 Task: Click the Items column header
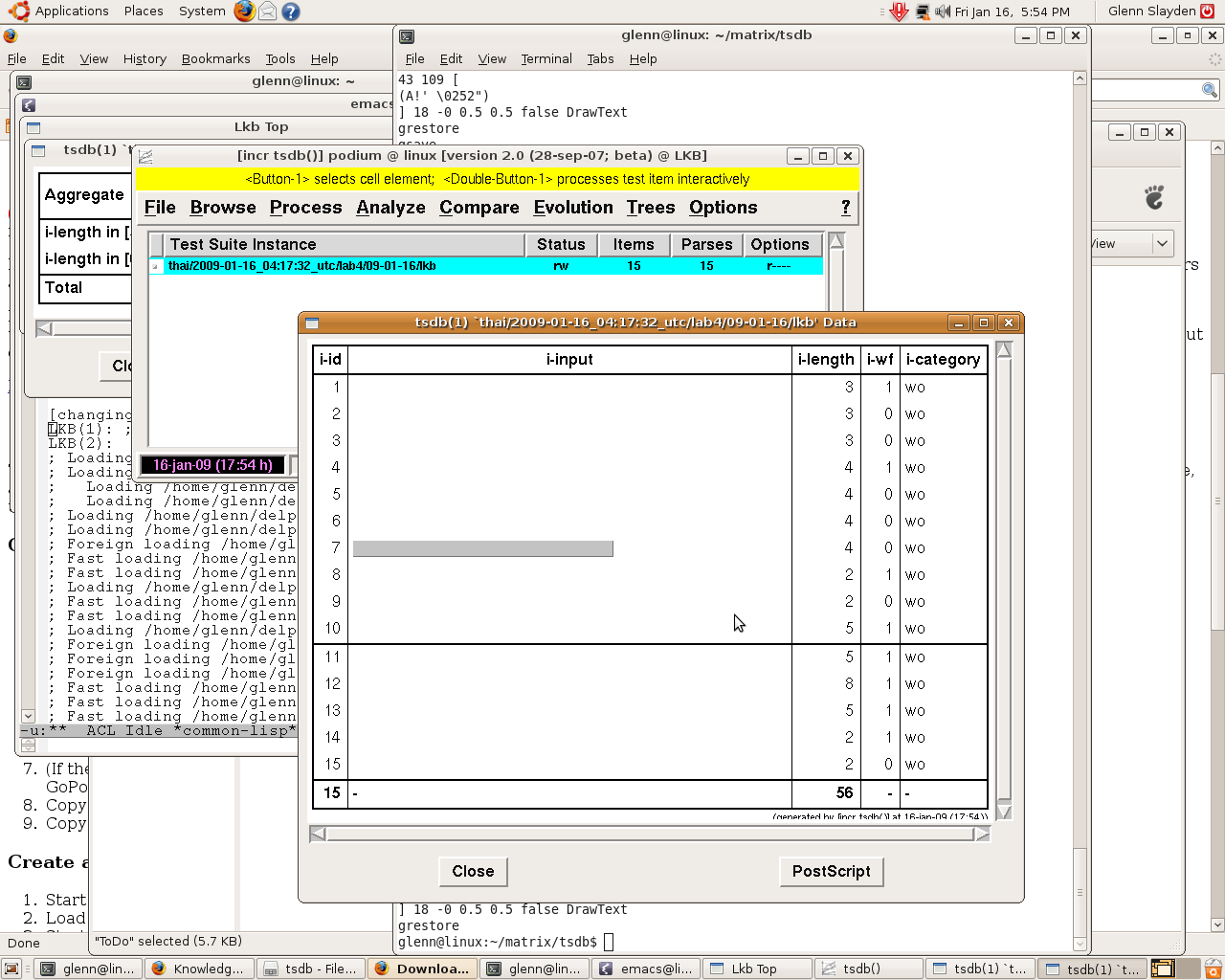634,245
